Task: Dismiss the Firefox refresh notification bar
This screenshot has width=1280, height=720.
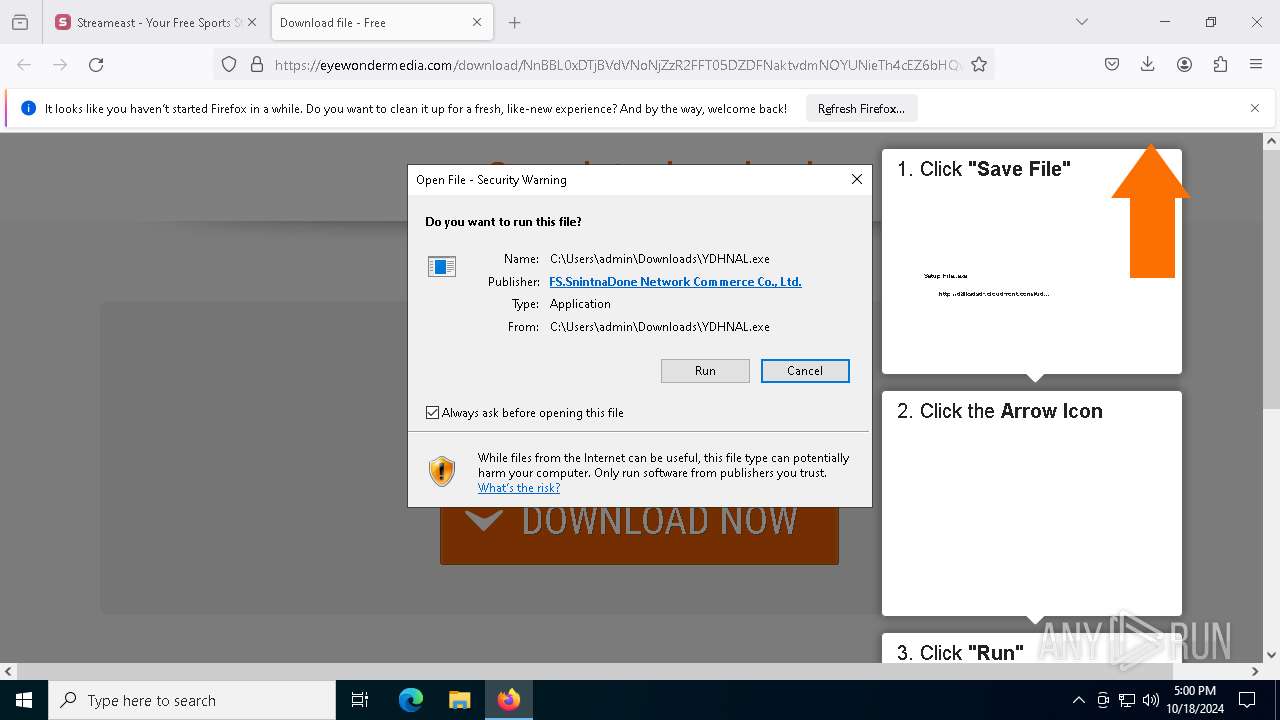Action: 1255,108
